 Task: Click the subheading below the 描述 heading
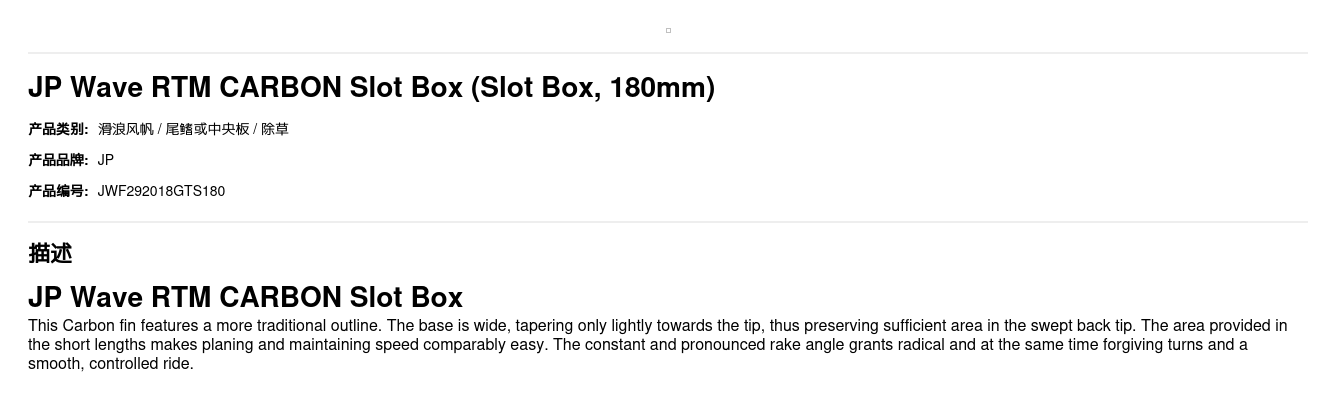(x=245, y=297)
